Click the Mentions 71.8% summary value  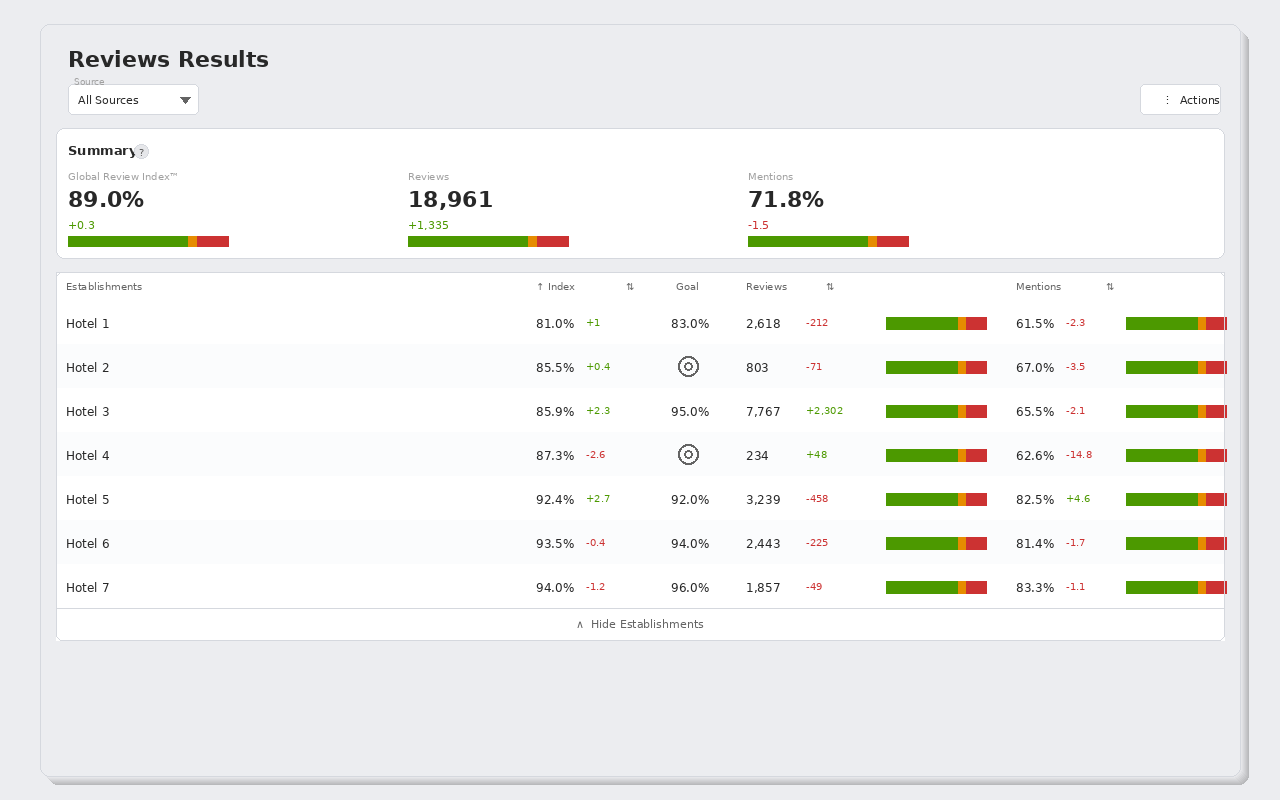[786, 200]
